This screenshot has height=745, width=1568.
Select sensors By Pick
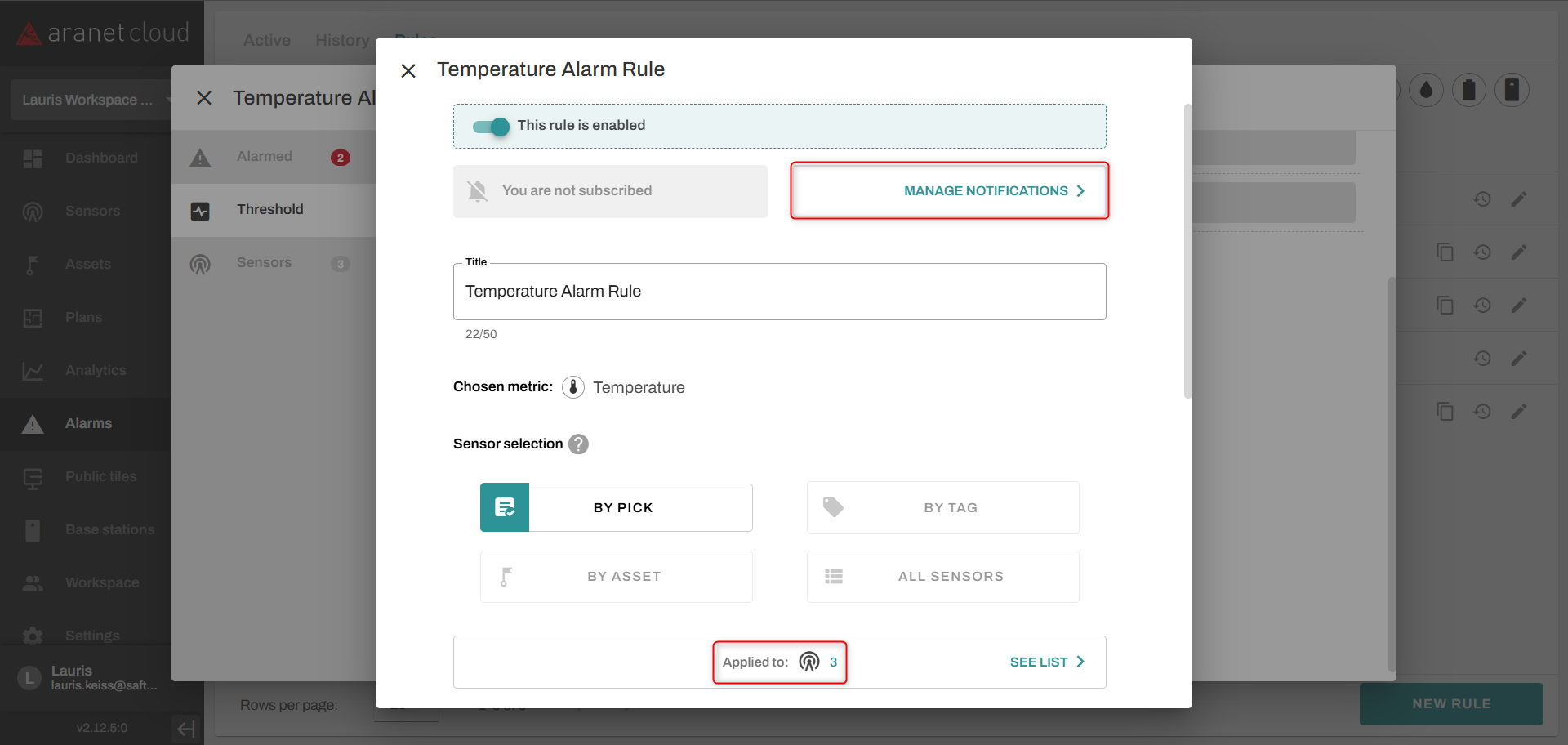[x=617, y=507]
